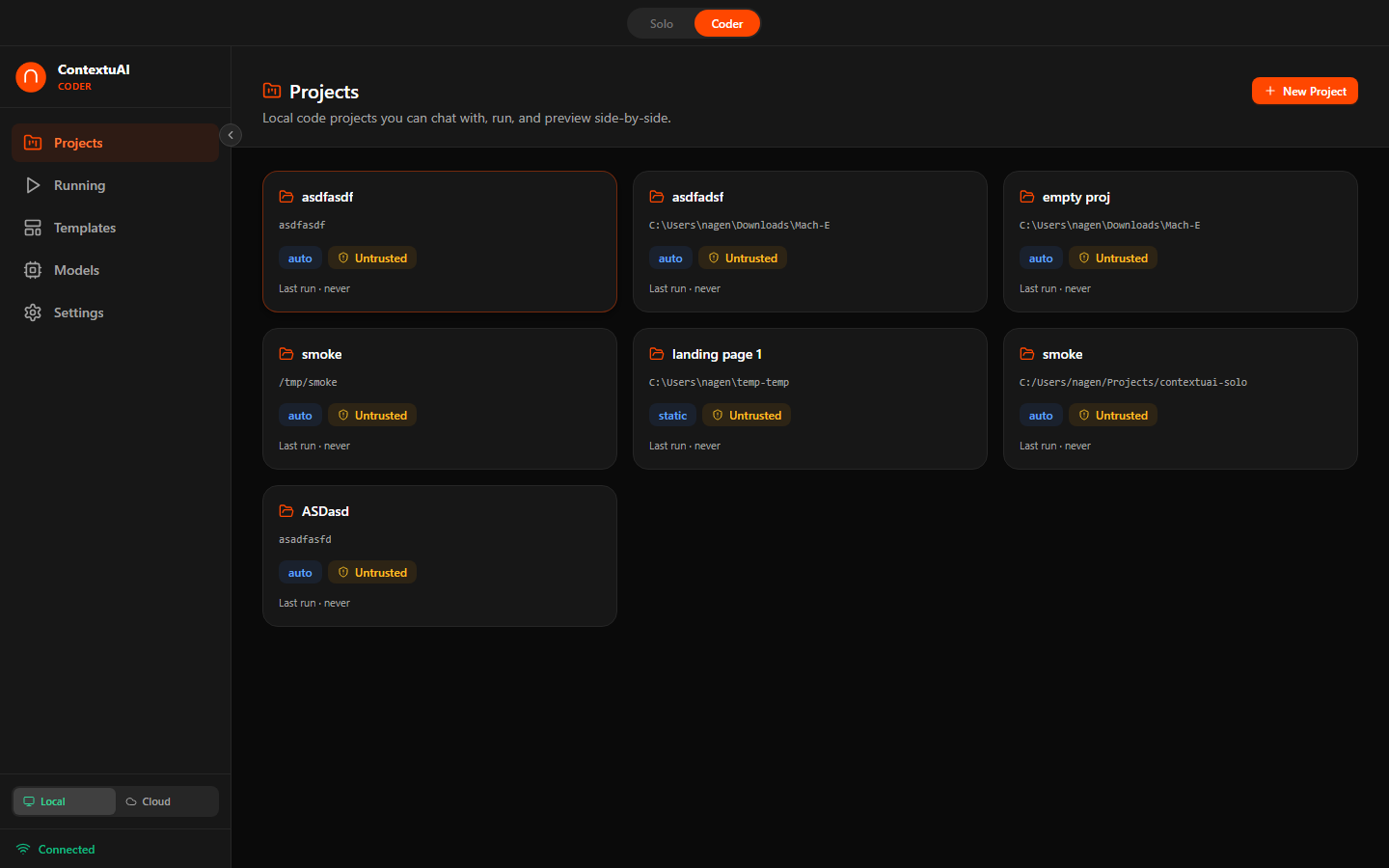
Task: Click the Settings gear icon in sidebar
Action: tap(33, 312)
